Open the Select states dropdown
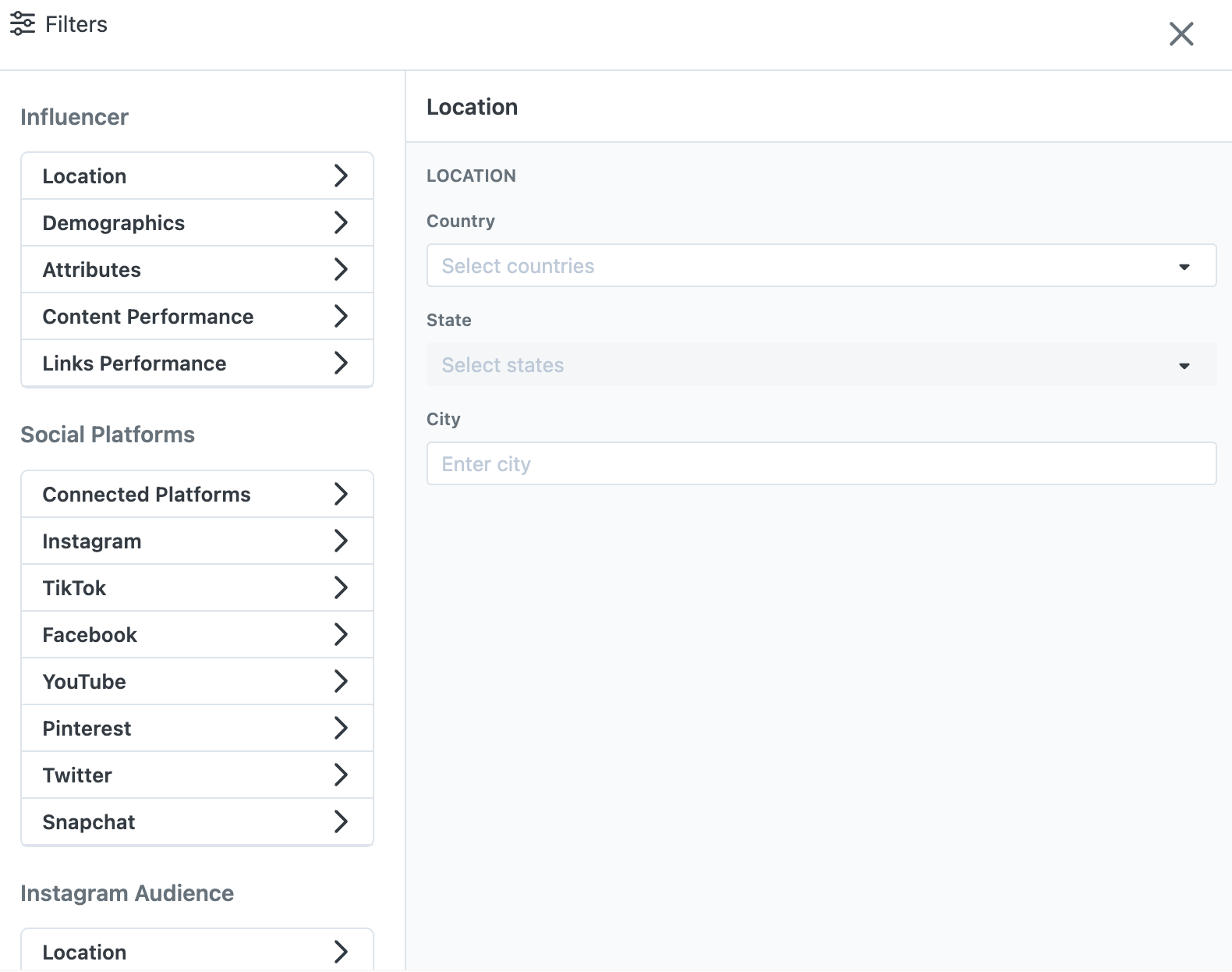The image size is (1232, 972). tap(822, 365)
